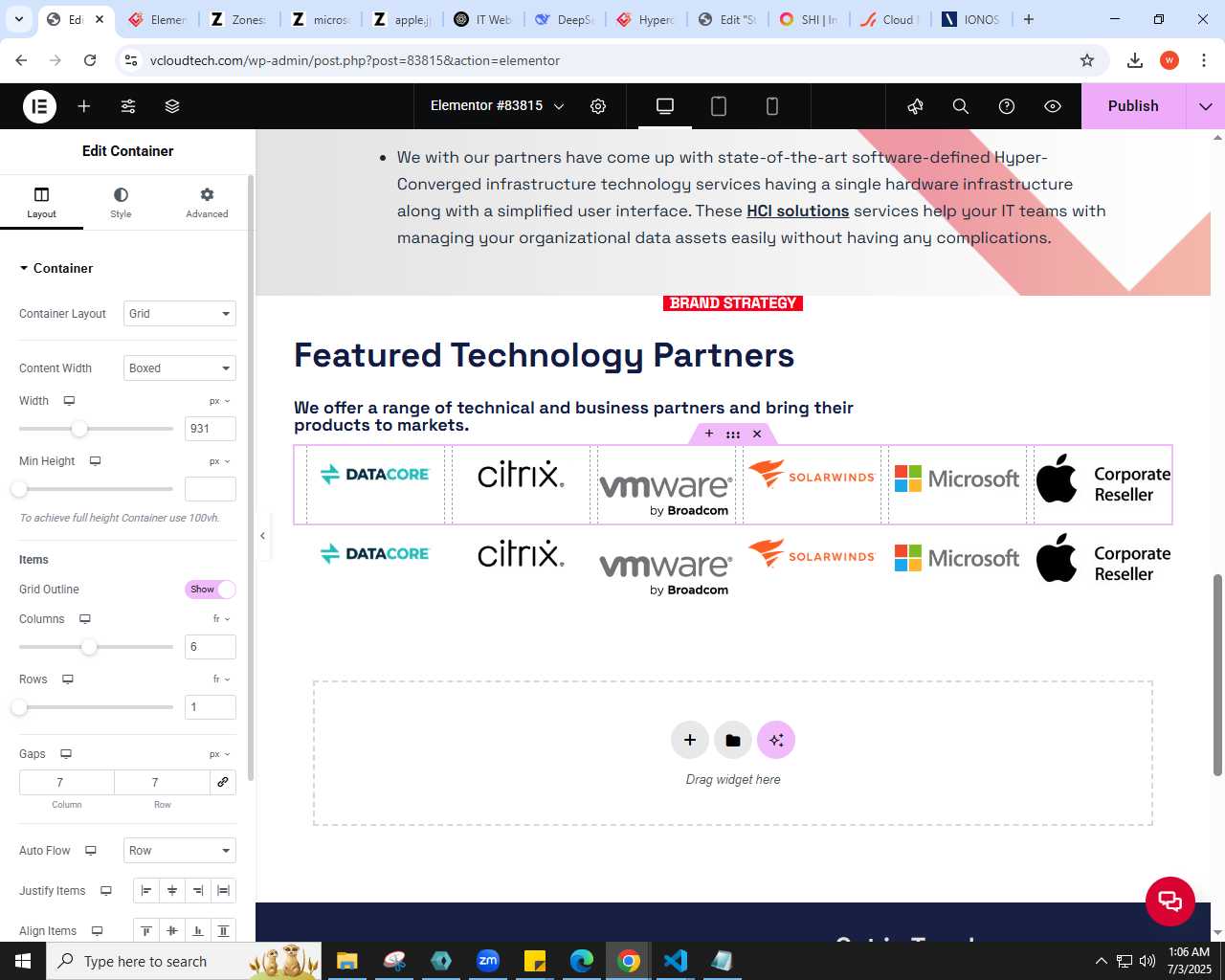
Task: Switch to desktop device view
Action: click(665, 106)
